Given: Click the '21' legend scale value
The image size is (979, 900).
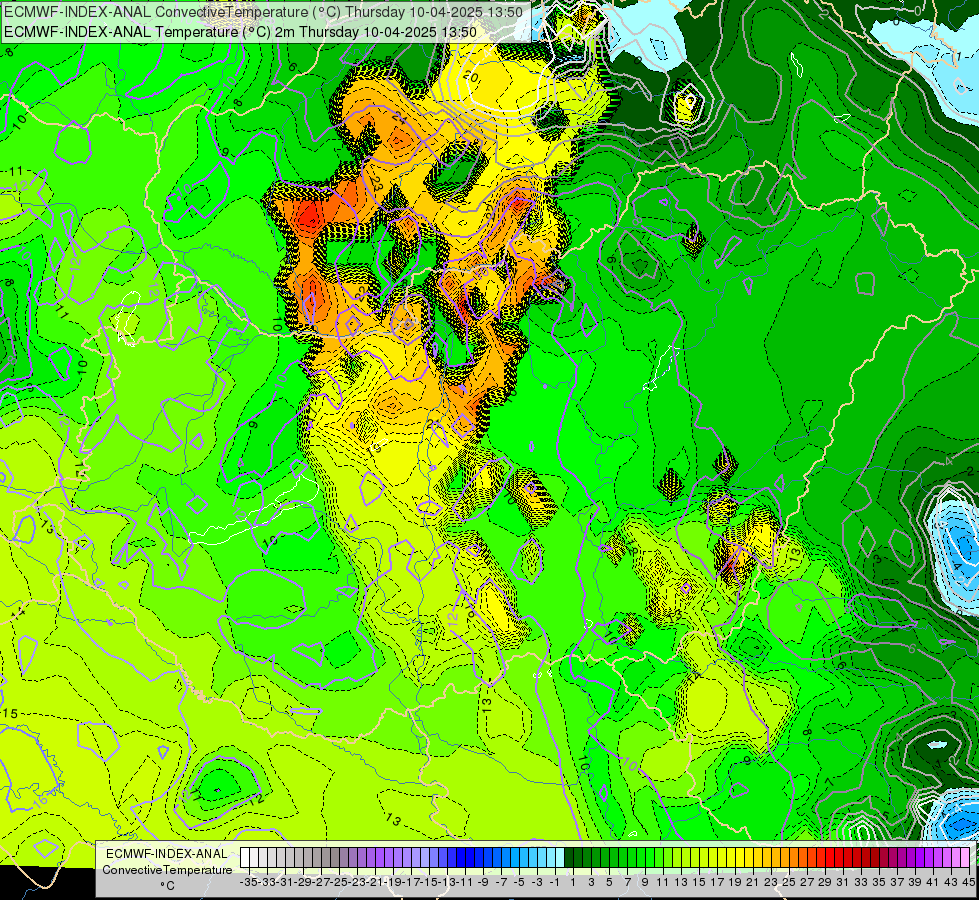Looking at the screenshot, I should tap(753, 883).
